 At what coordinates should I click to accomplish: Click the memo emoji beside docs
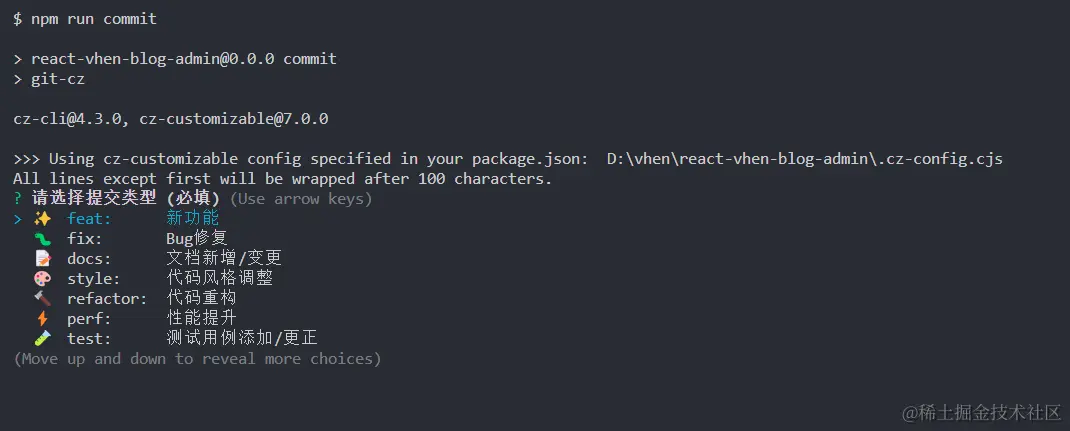click(42, 258)
